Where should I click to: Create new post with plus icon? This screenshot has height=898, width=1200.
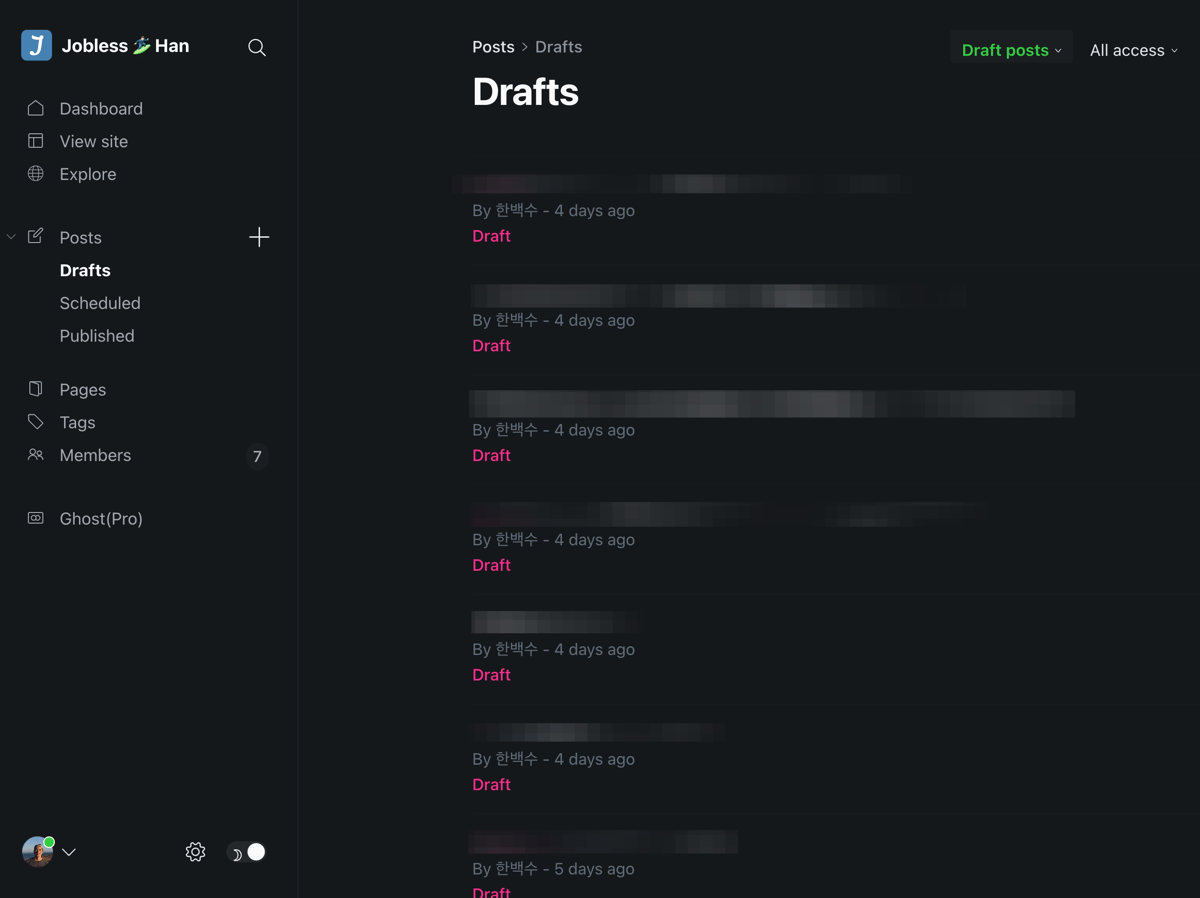259,237
